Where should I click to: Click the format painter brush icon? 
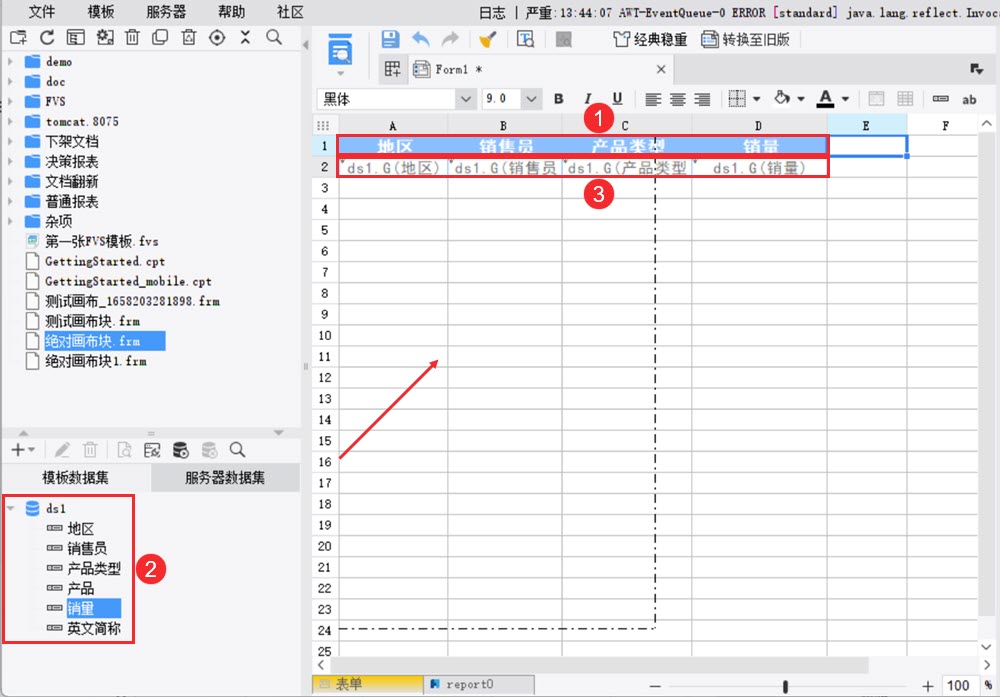(x=487, y=40)
